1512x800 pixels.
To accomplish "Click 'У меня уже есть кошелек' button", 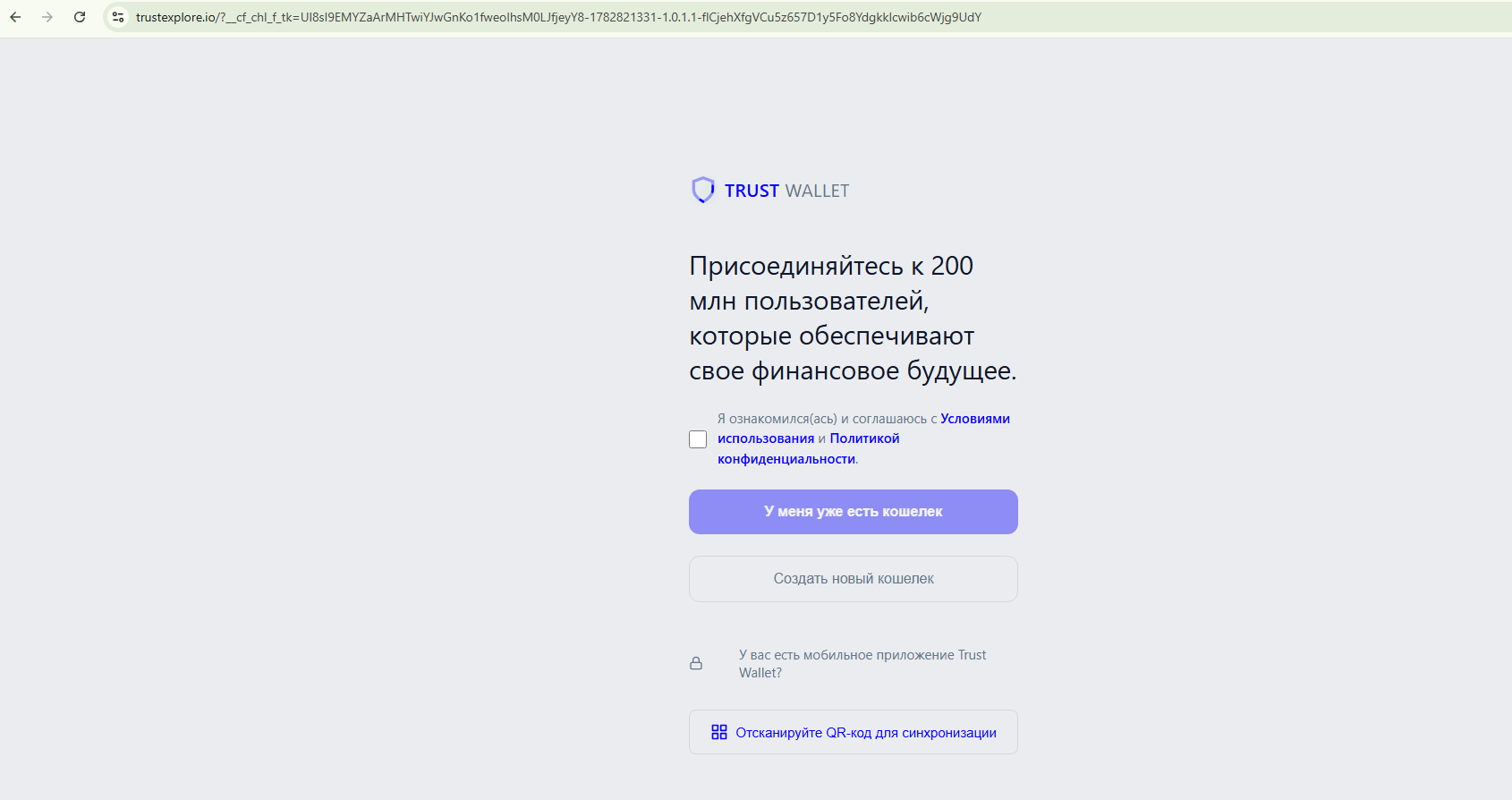I will [854, 512].
